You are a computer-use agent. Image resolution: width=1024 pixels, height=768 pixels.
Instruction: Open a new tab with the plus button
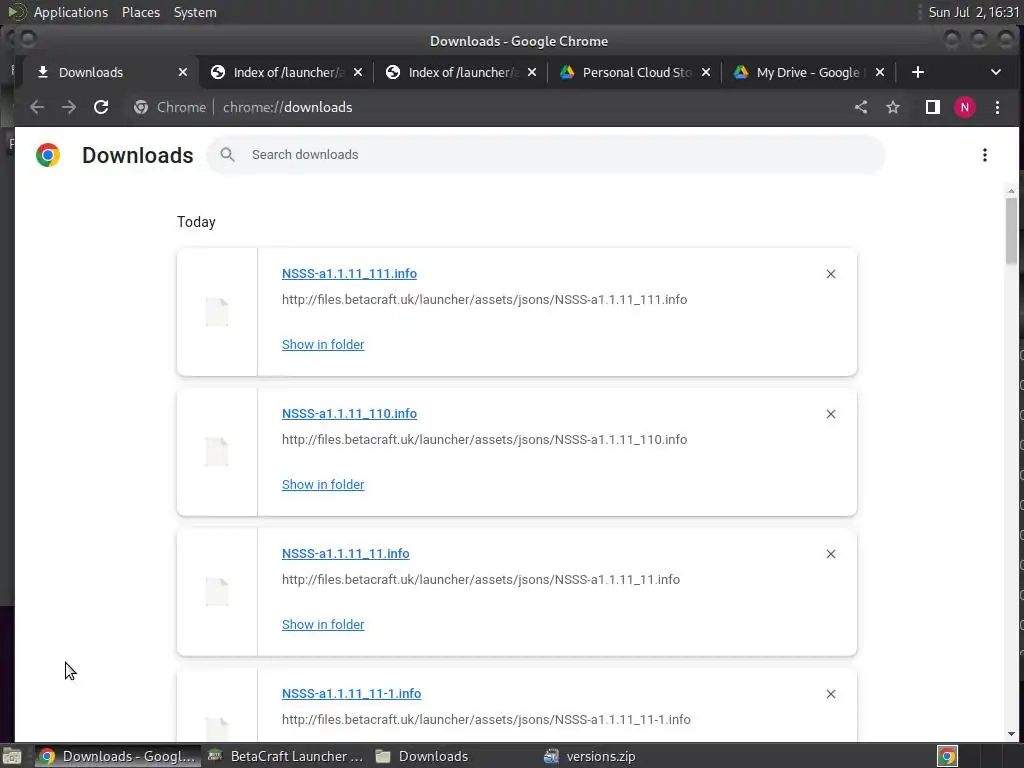(918, 72)
